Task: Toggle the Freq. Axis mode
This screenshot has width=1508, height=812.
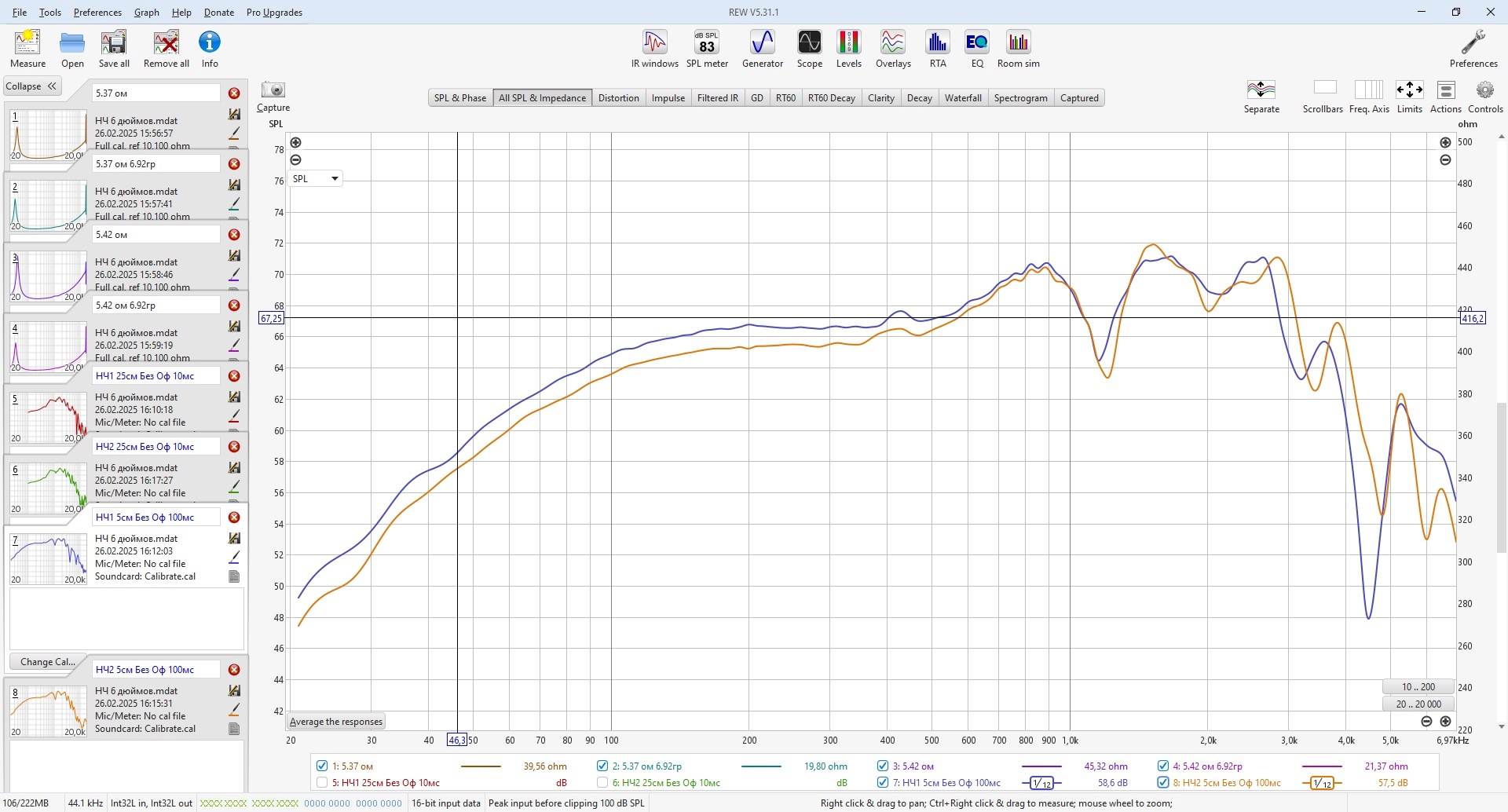Action: point(1369,97)
